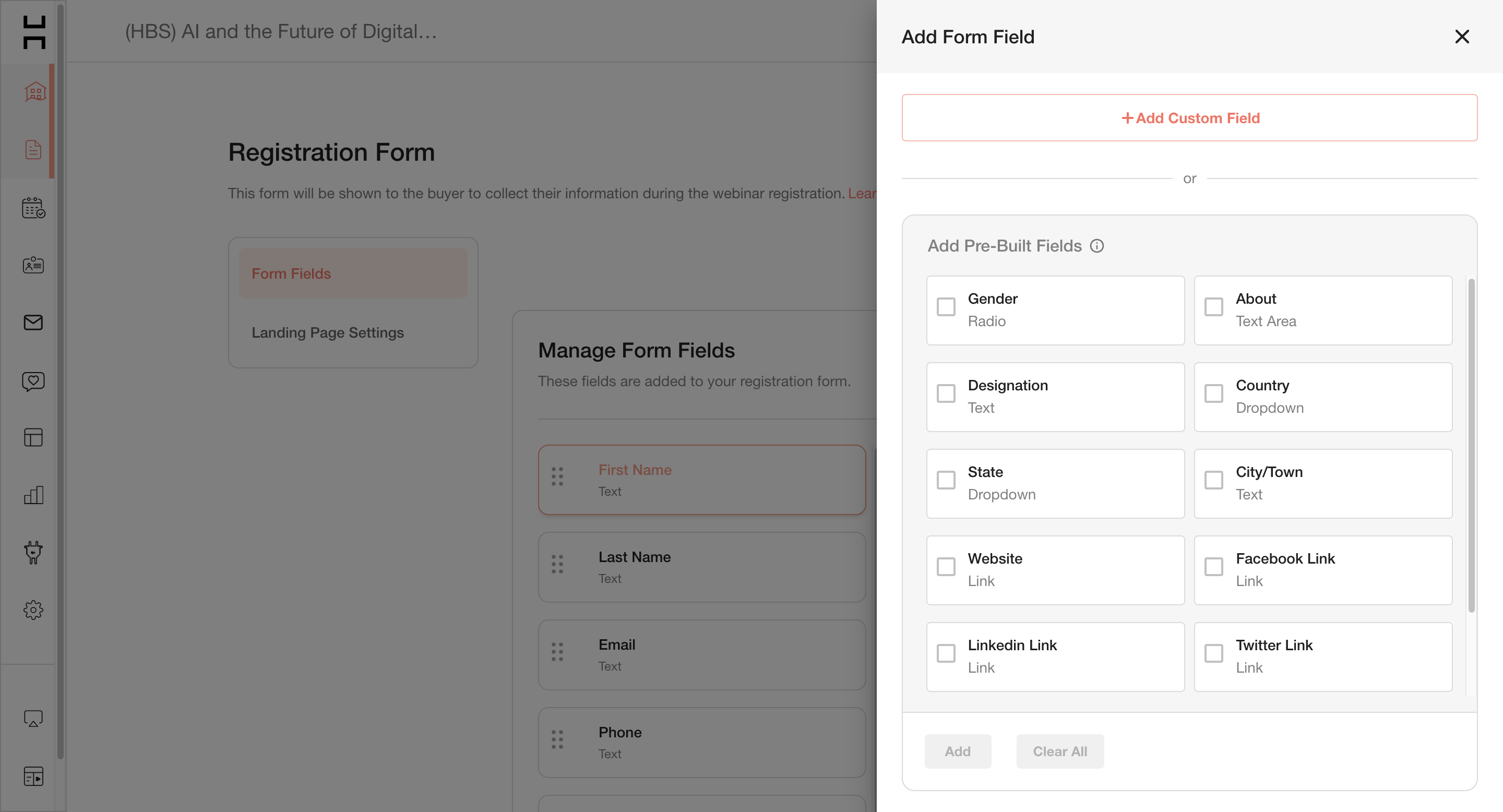Select the Form Fields tab
1503x812 pixels.
(x=353, y=273)
